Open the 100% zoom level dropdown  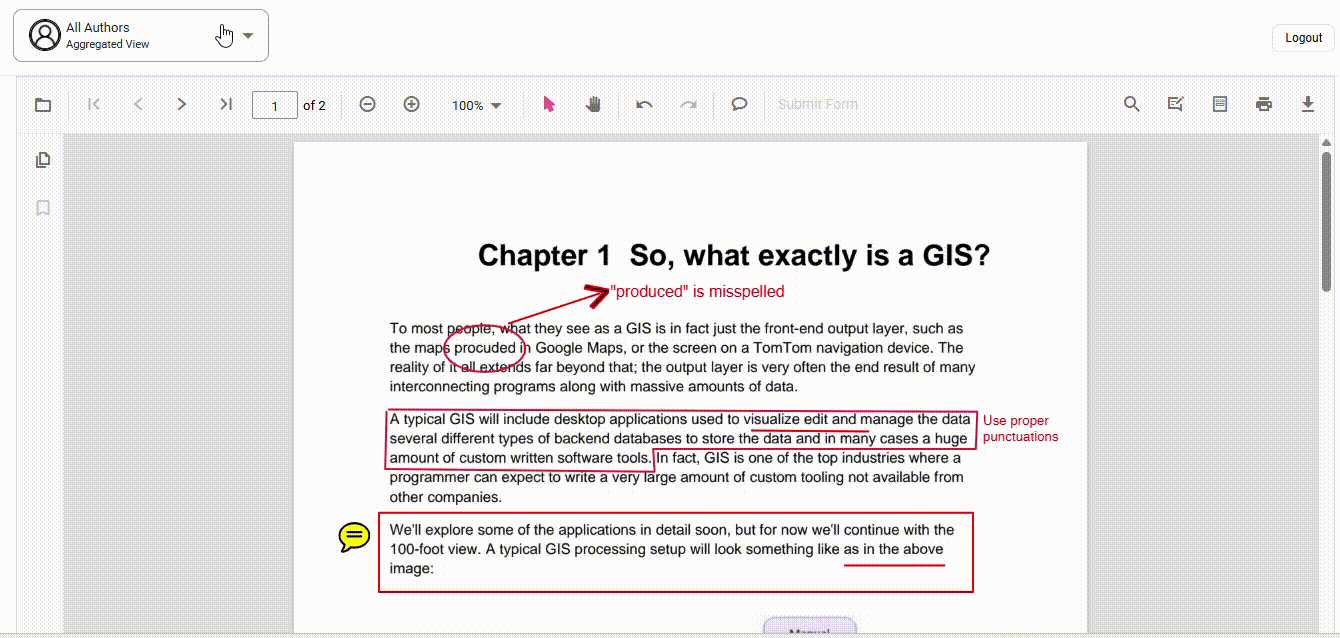[476, 104]
